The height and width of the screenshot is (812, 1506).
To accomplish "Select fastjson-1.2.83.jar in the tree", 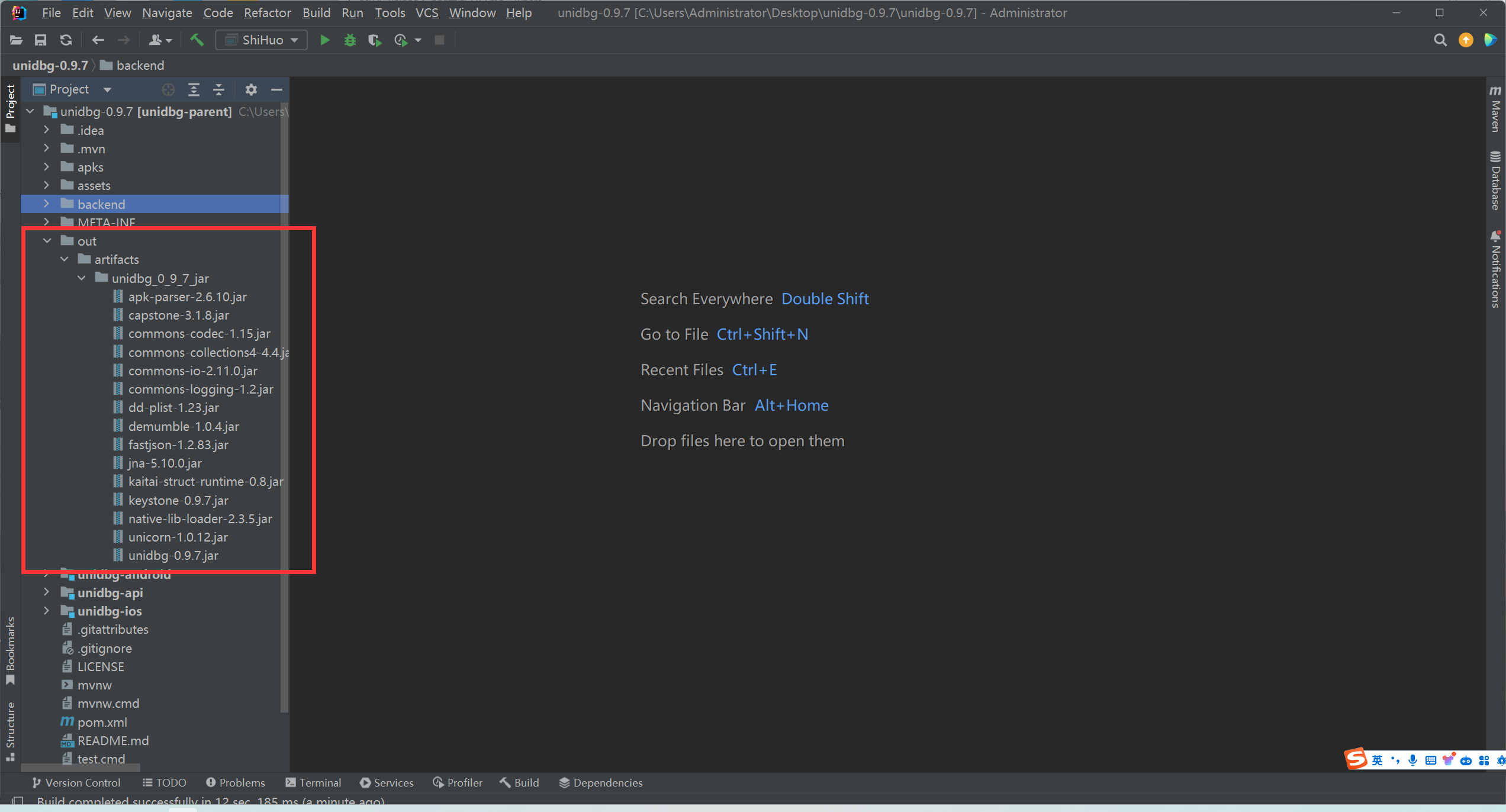I will click(x=178, y=444).
